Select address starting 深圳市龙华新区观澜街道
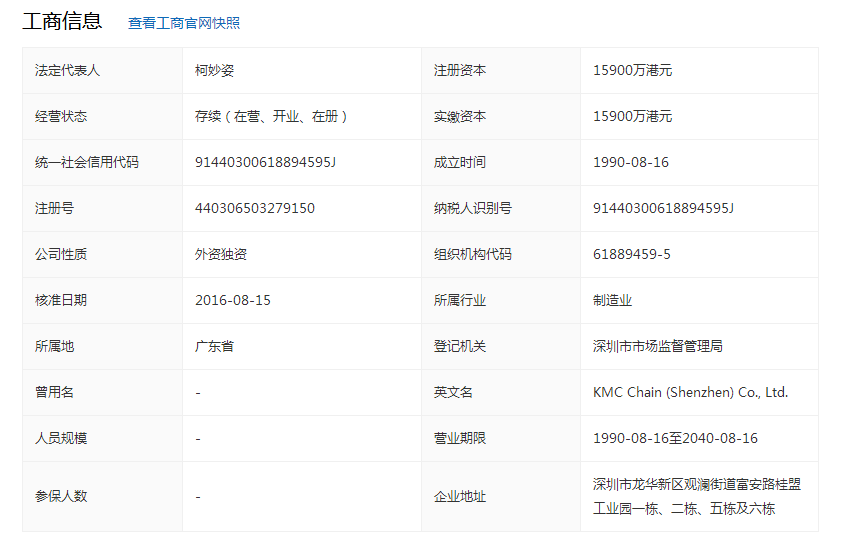848x548 pixels. click(697, 496)
